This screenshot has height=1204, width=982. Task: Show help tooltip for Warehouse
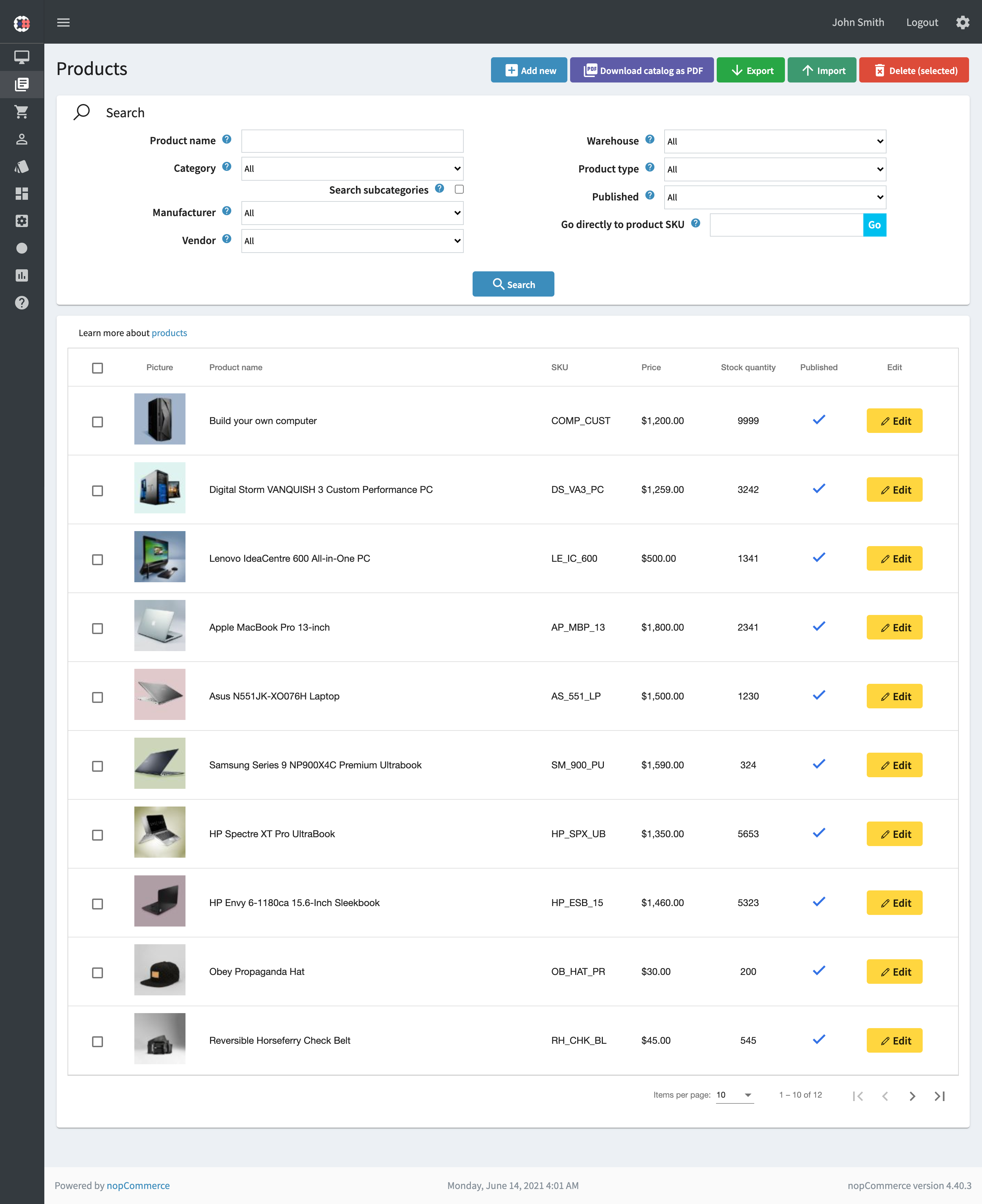(x=650, y=139)
